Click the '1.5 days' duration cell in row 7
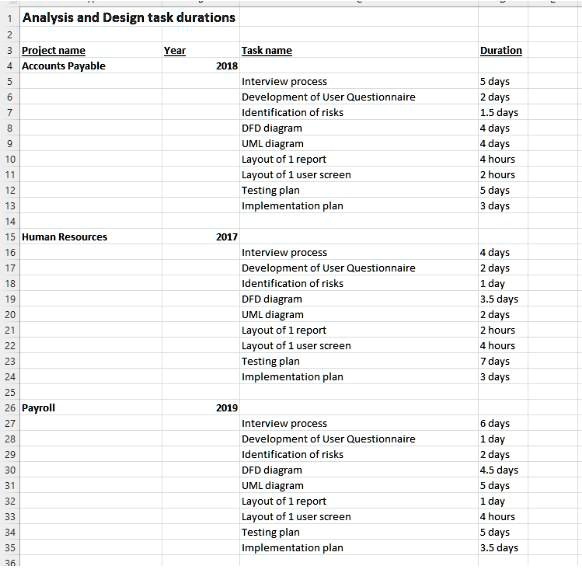 pyautogui.click(x=503, y=112)
